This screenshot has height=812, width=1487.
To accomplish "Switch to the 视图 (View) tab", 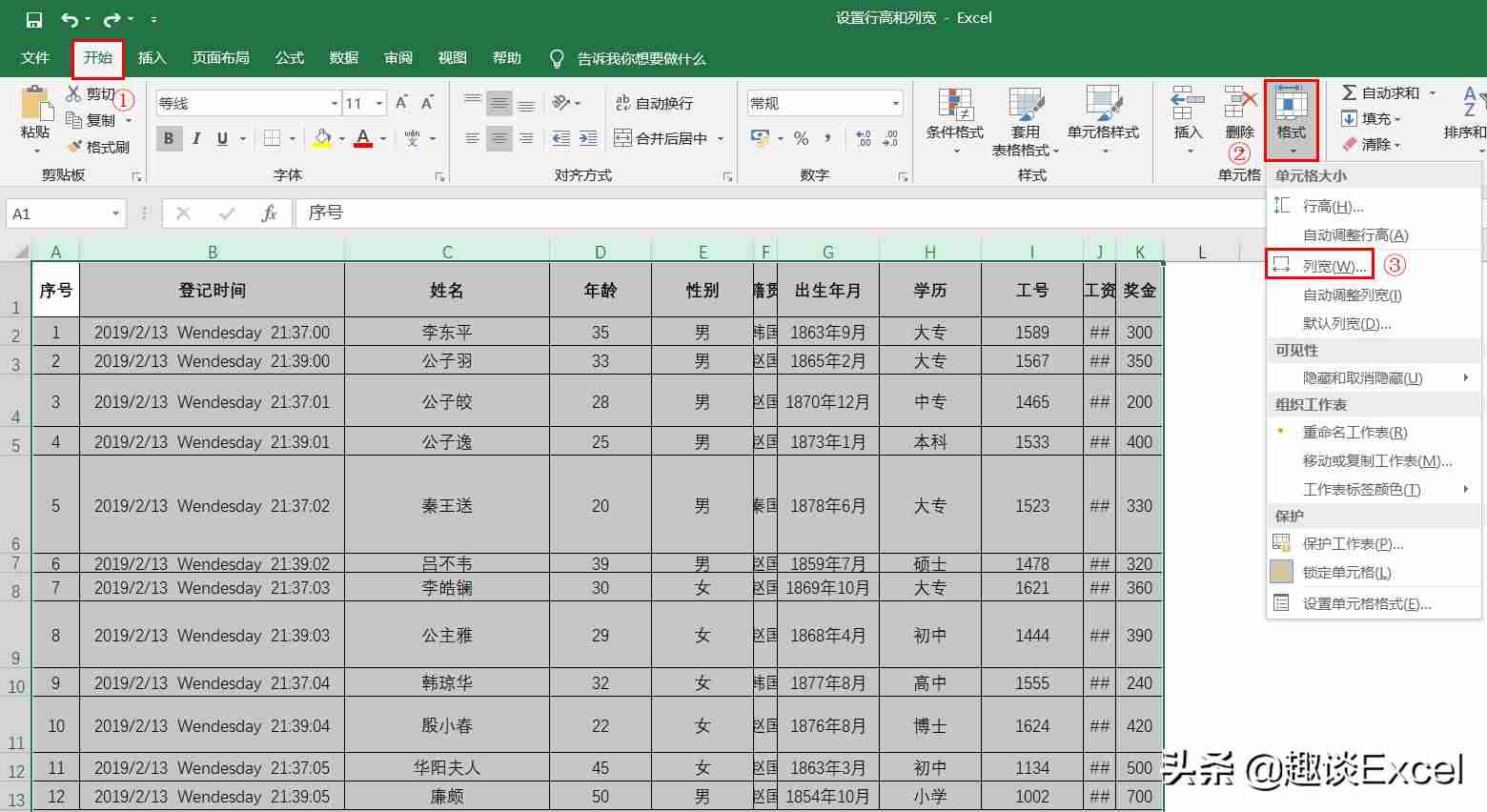I will point(453,58).
